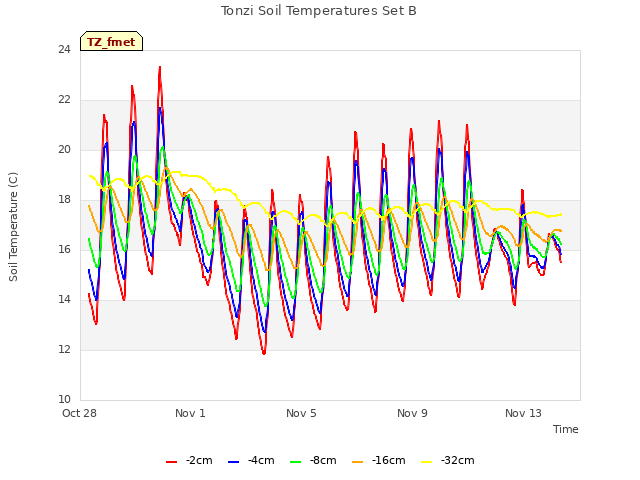The image size is (640, 480).
Task: Click the red -2cm legend color marker
Action: pos(171,462)
